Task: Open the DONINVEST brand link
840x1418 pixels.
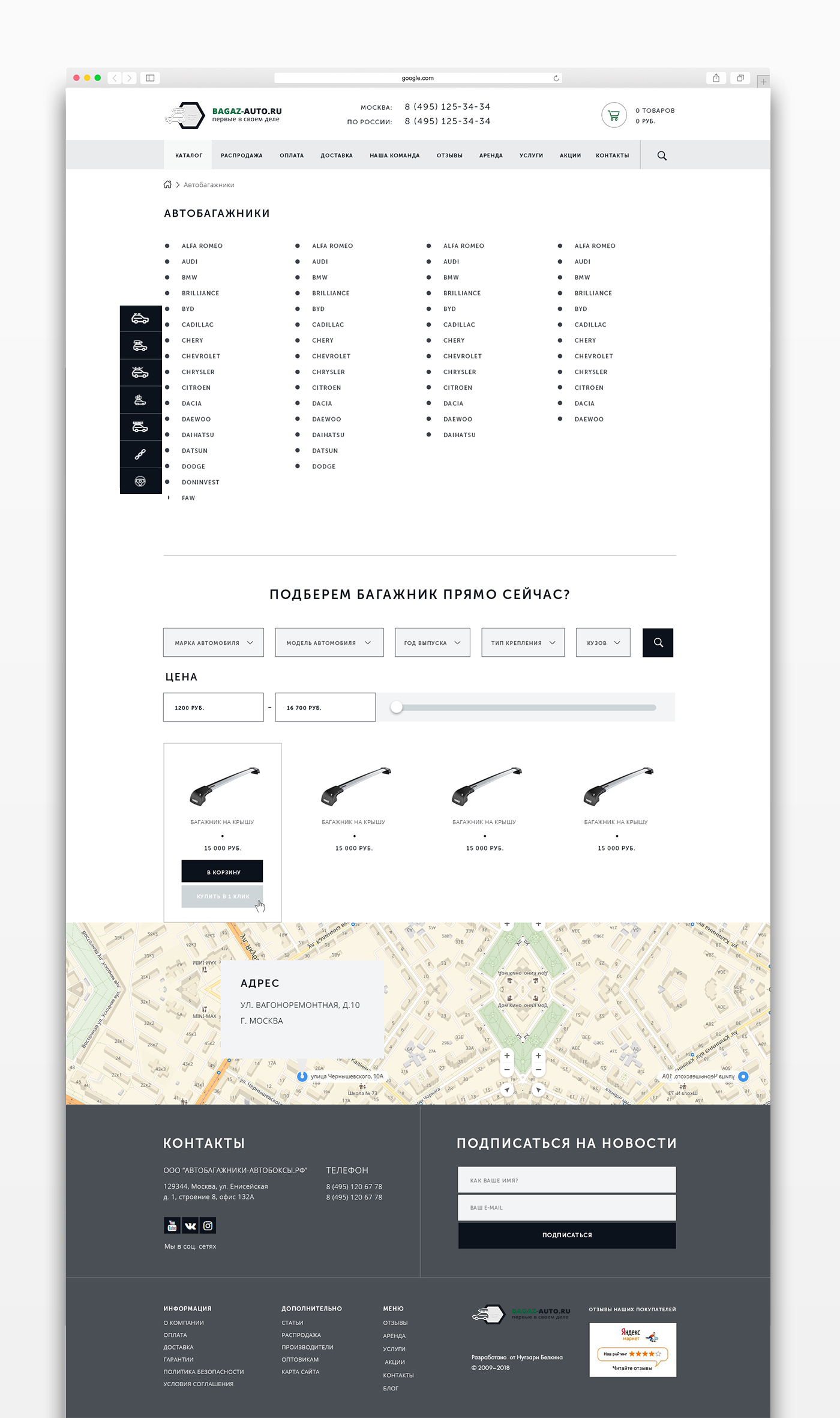Action: 201,482
